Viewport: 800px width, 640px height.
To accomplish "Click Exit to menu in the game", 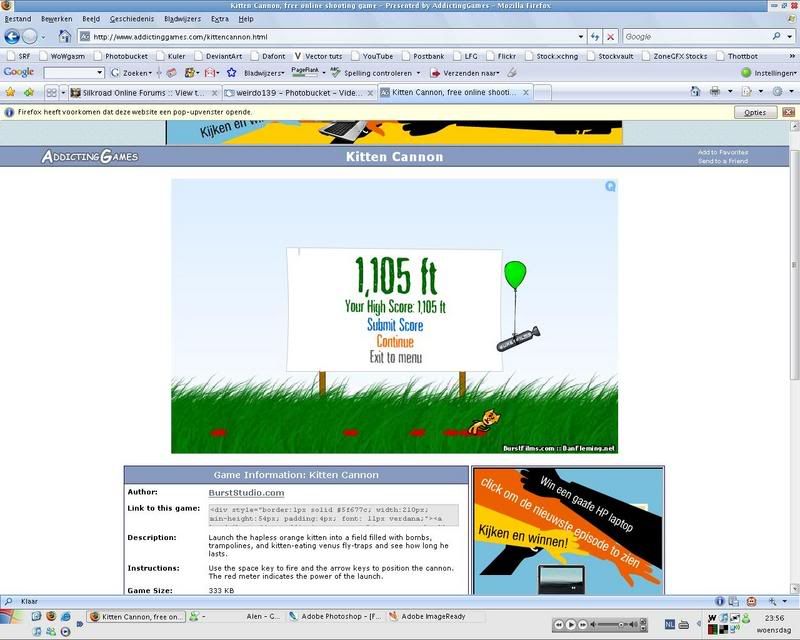I will tap(396, 357).
